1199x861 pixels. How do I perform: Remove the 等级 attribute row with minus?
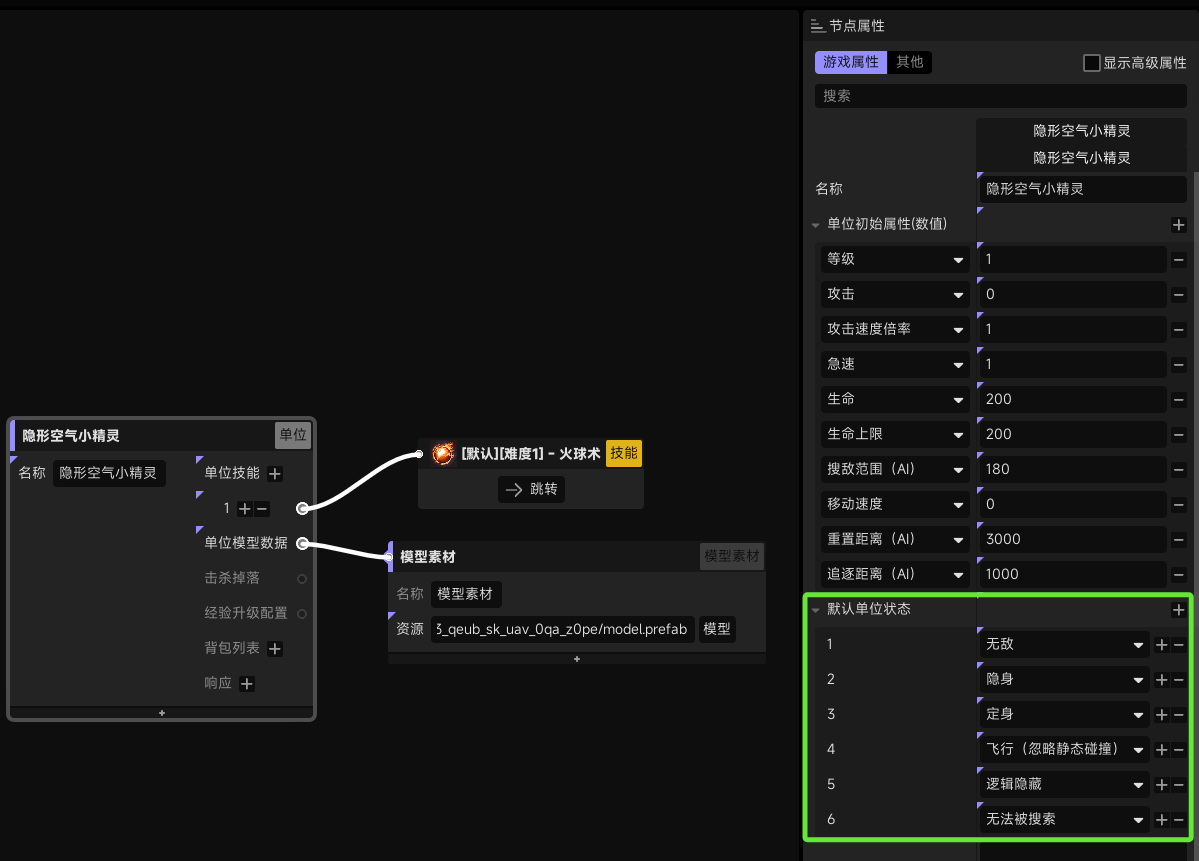pyautogui.click(x=1178, y=260)
